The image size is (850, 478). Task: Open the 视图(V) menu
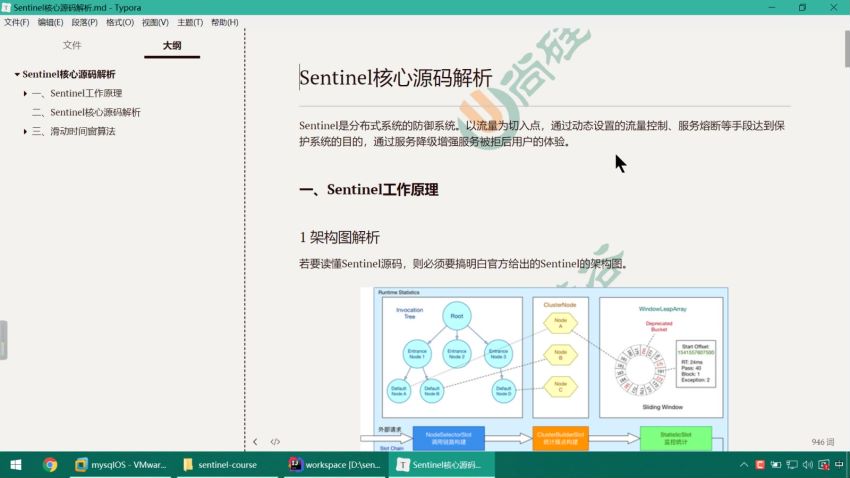(x=155, y=22)
